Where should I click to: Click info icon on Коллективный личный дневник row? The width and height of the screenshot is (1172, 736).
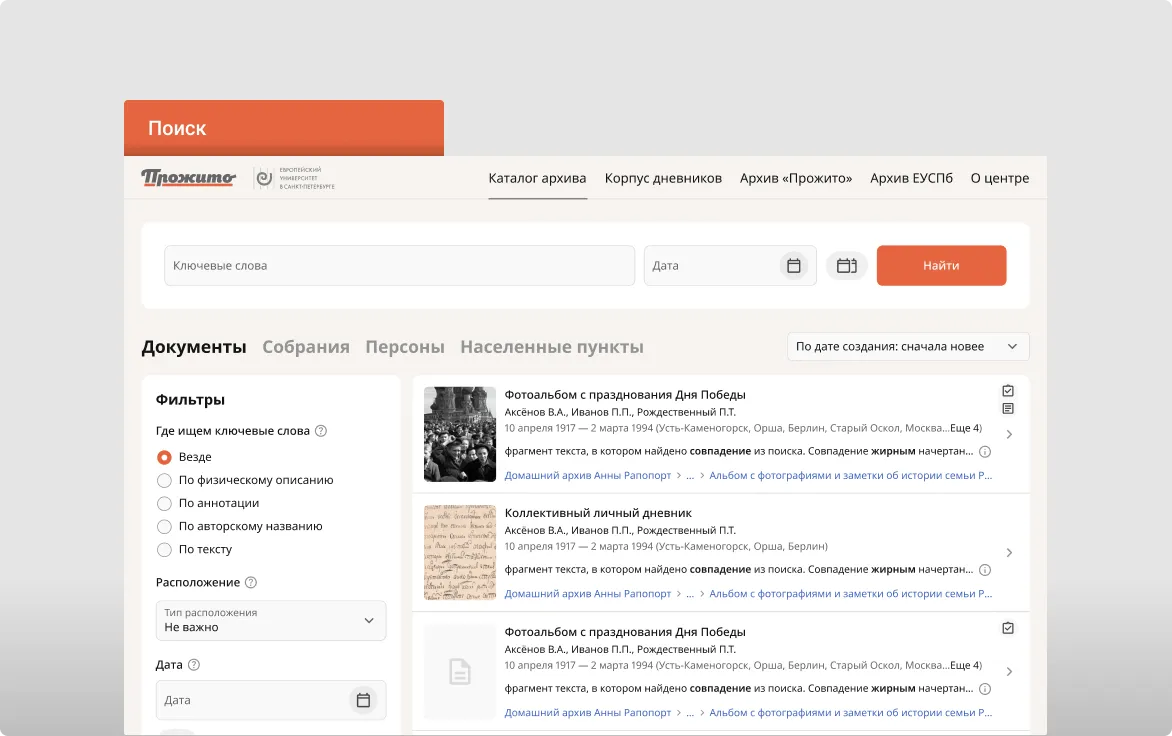click(984, 570)
